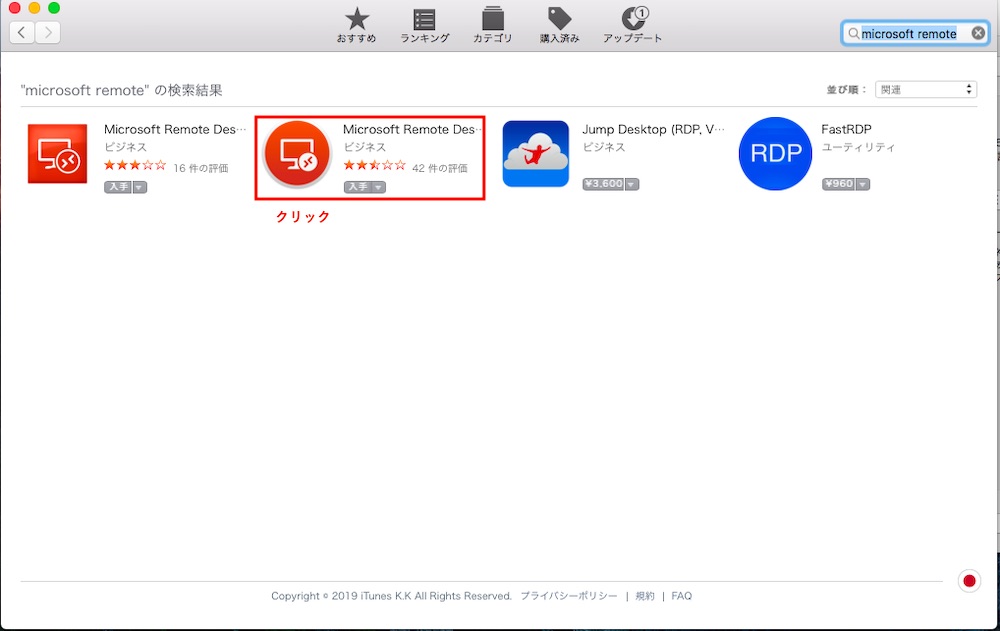This screenshot has width=1000, height=631.
Task: Click the magnifying glass search icon
Action: (853, 33)
